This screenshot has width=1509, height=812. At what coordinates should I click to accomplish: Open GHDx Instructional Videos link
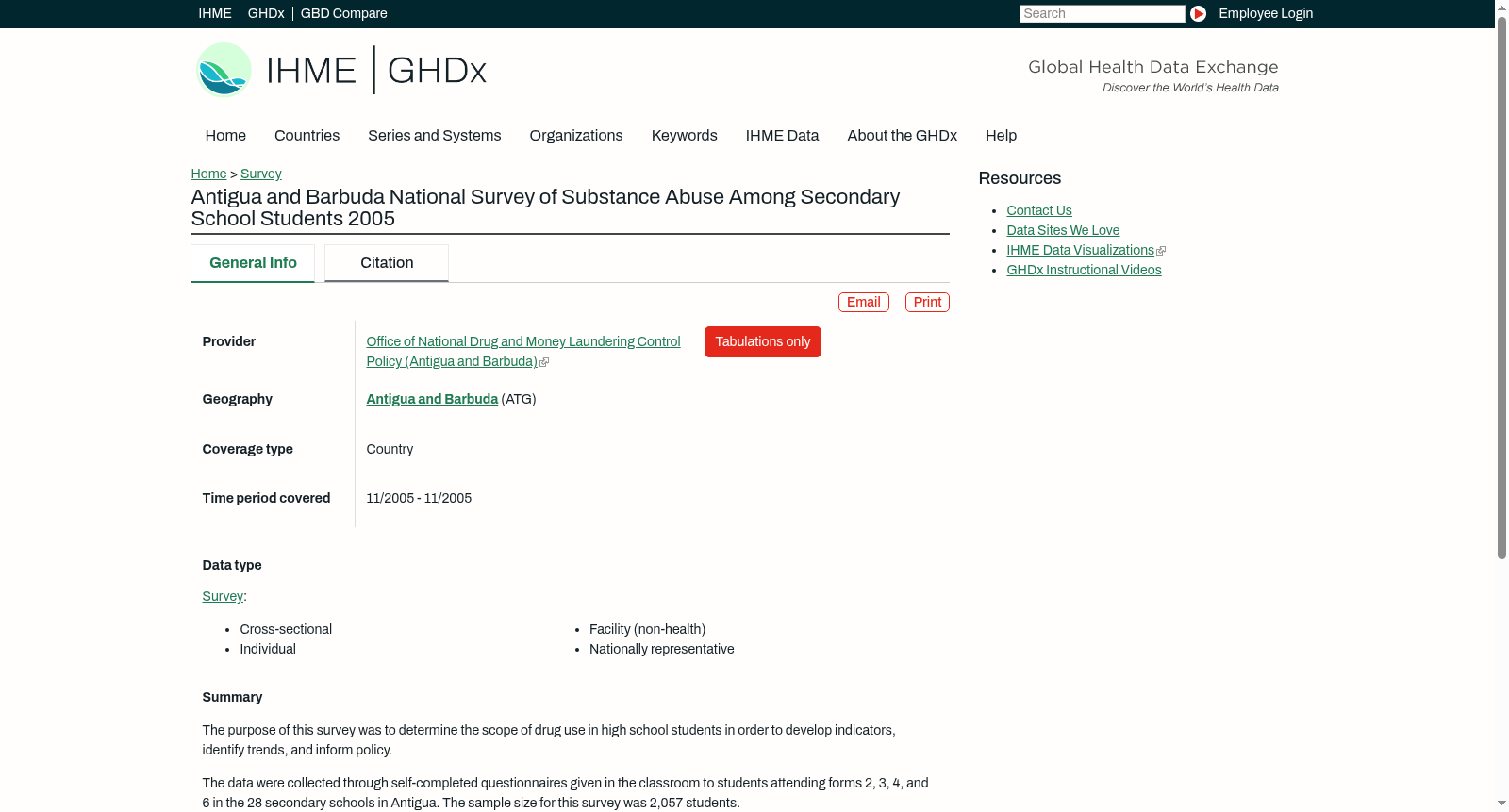point(1084,270)
